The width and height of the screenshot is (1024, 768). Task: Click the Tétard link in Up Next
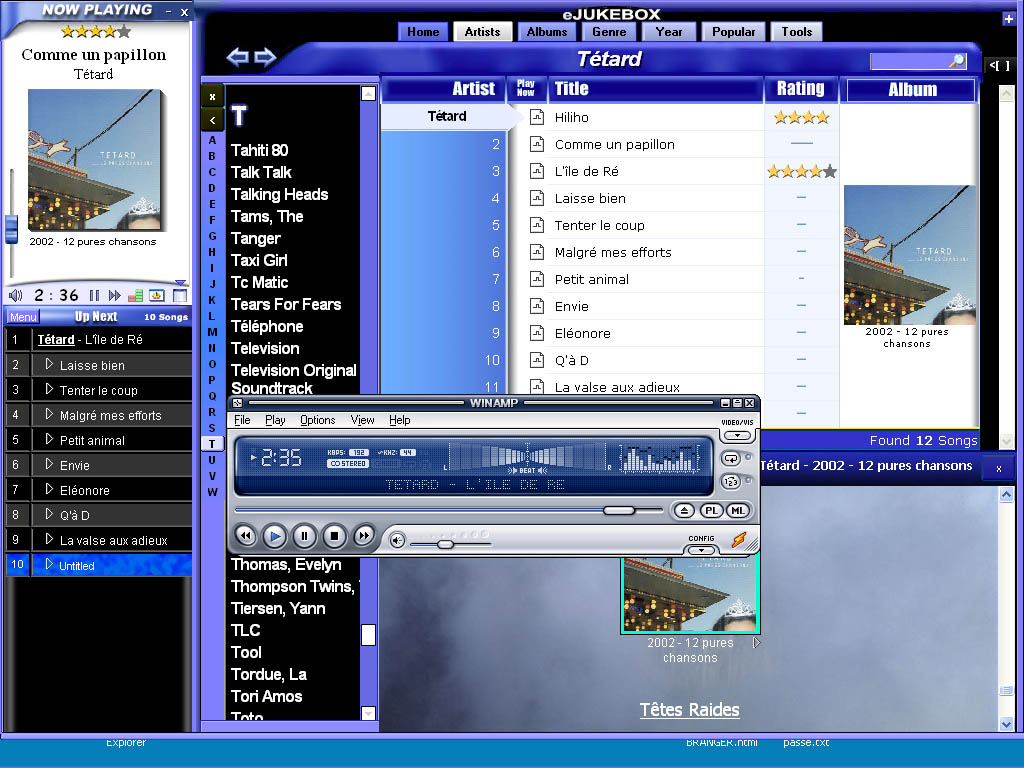56,340
